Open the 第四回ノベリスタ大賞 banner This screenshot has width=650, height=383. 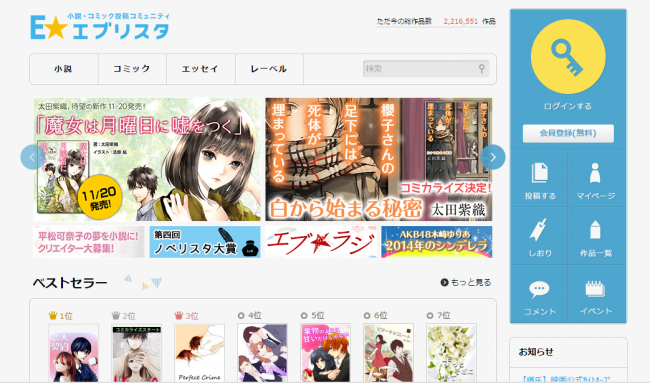205,242
